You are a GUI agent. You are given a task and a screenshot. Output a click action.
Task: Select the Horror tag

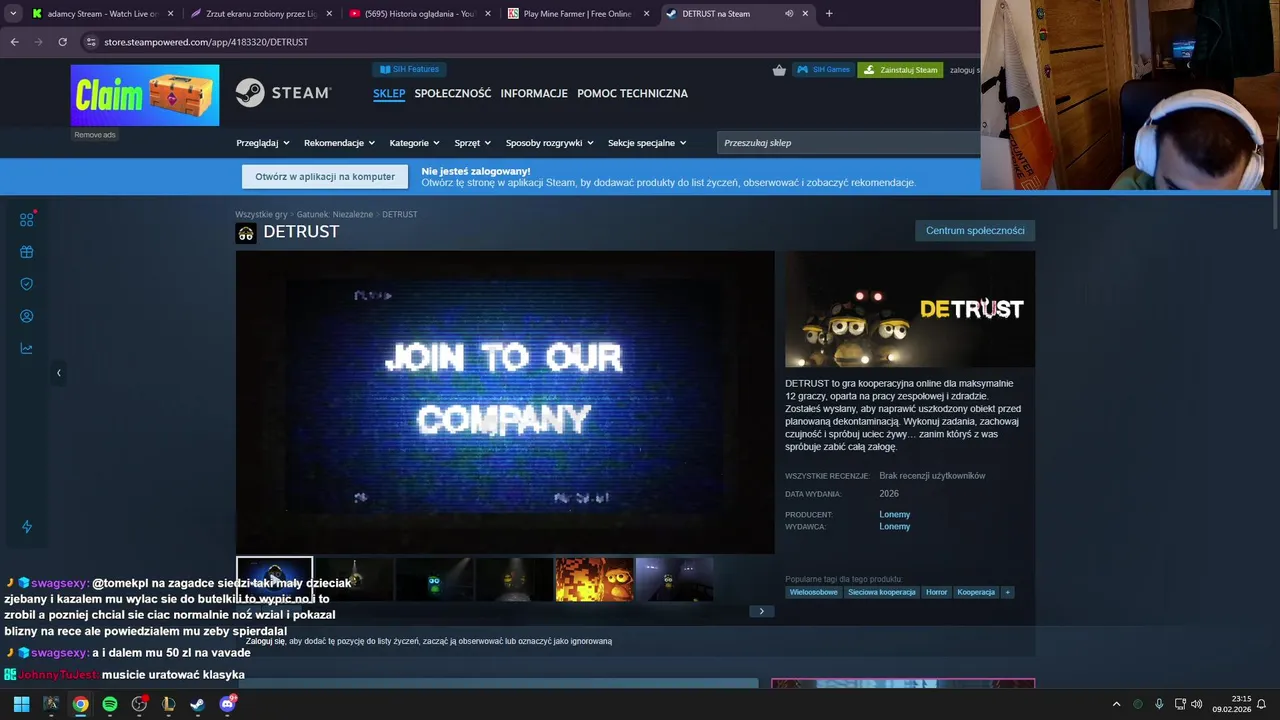pos(936,592)
